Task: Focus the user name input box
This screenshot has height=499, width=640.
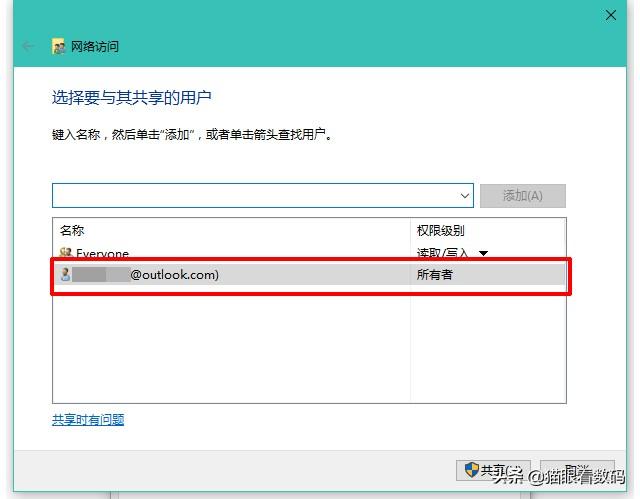Action: [x=262, y=195]
